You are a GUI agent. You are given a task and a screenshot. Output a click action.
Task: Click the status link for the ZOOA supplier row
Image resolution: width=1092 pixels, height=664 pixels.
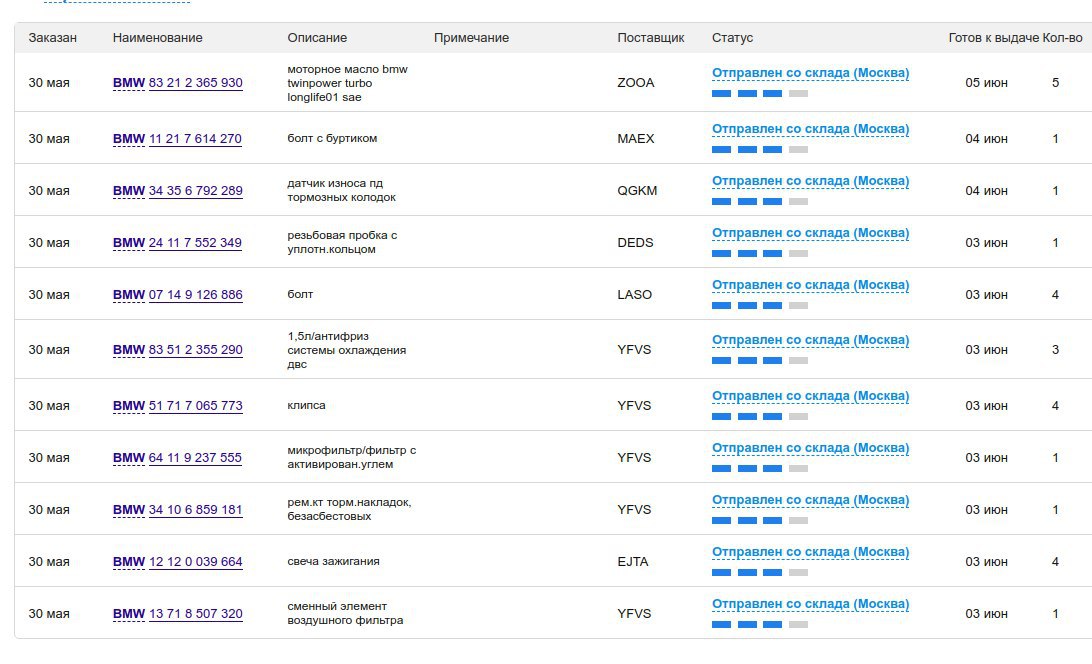coord(811,73)
